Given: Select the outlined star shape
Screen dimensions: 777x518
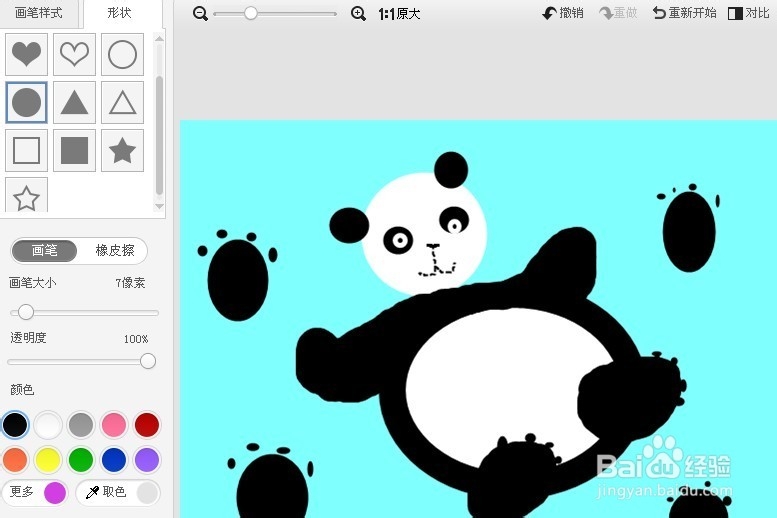Looking at the screenshot, I should (26, 196).
